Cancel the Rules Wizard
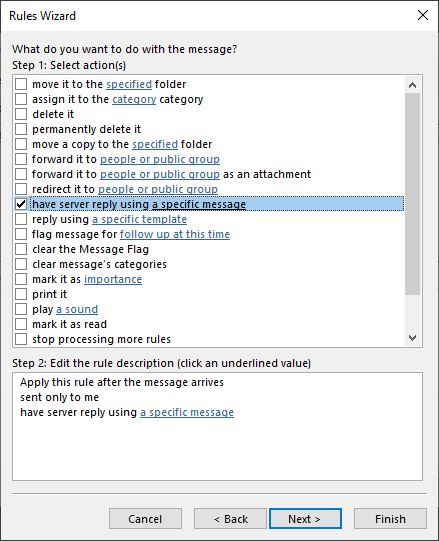 click(145, 519)
